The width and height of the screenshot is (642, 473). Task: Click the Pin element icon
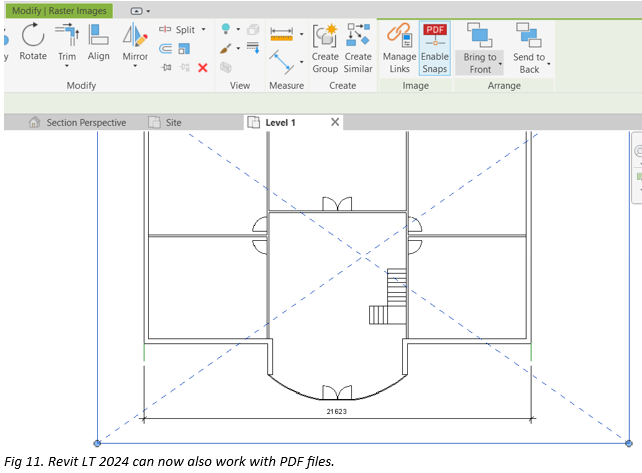166,67
